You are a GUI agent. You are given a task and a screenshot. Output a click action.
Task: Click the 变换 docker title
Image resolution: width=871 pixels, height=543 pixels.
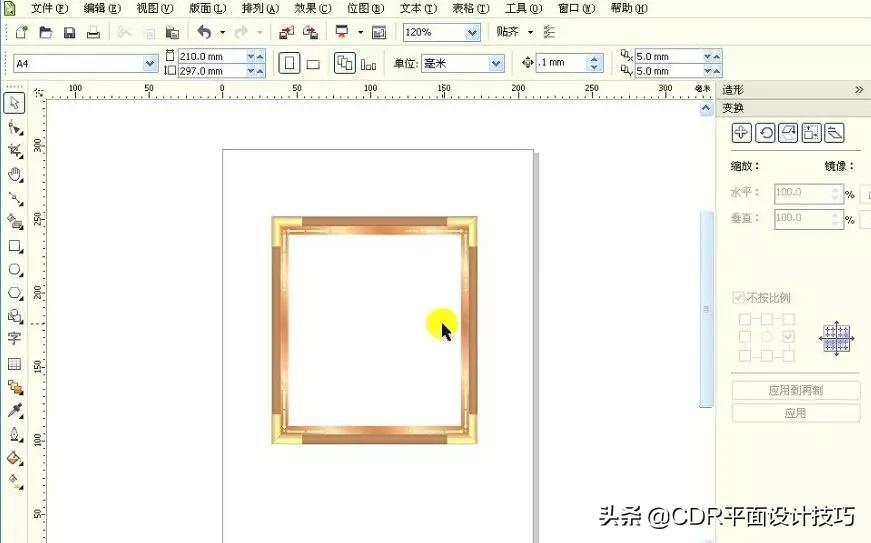(x=733, y=108)
